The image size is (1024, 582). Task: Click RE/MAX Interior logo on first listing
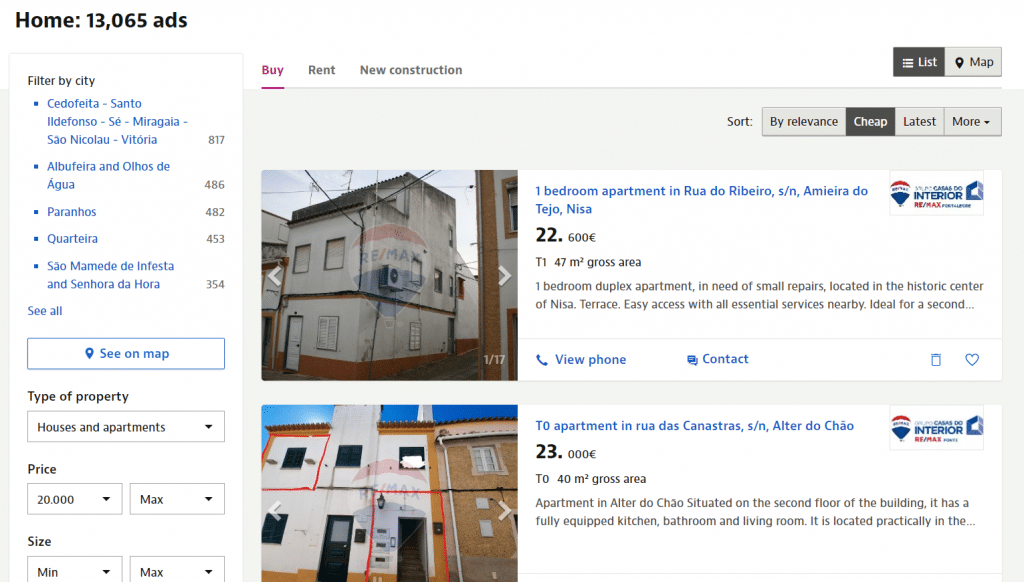click(x=936, y=194)
